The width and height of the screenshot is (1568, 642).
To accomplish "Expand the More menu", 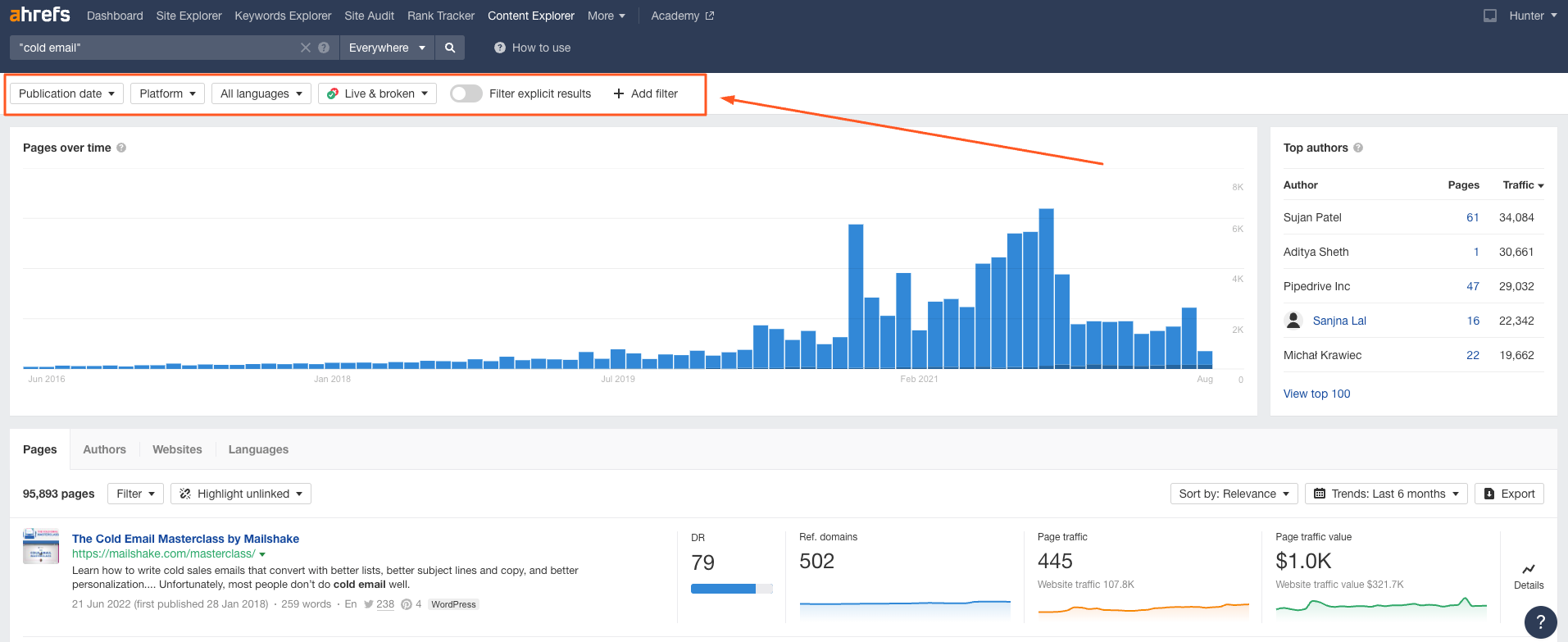I will click(x=607, y=16).
